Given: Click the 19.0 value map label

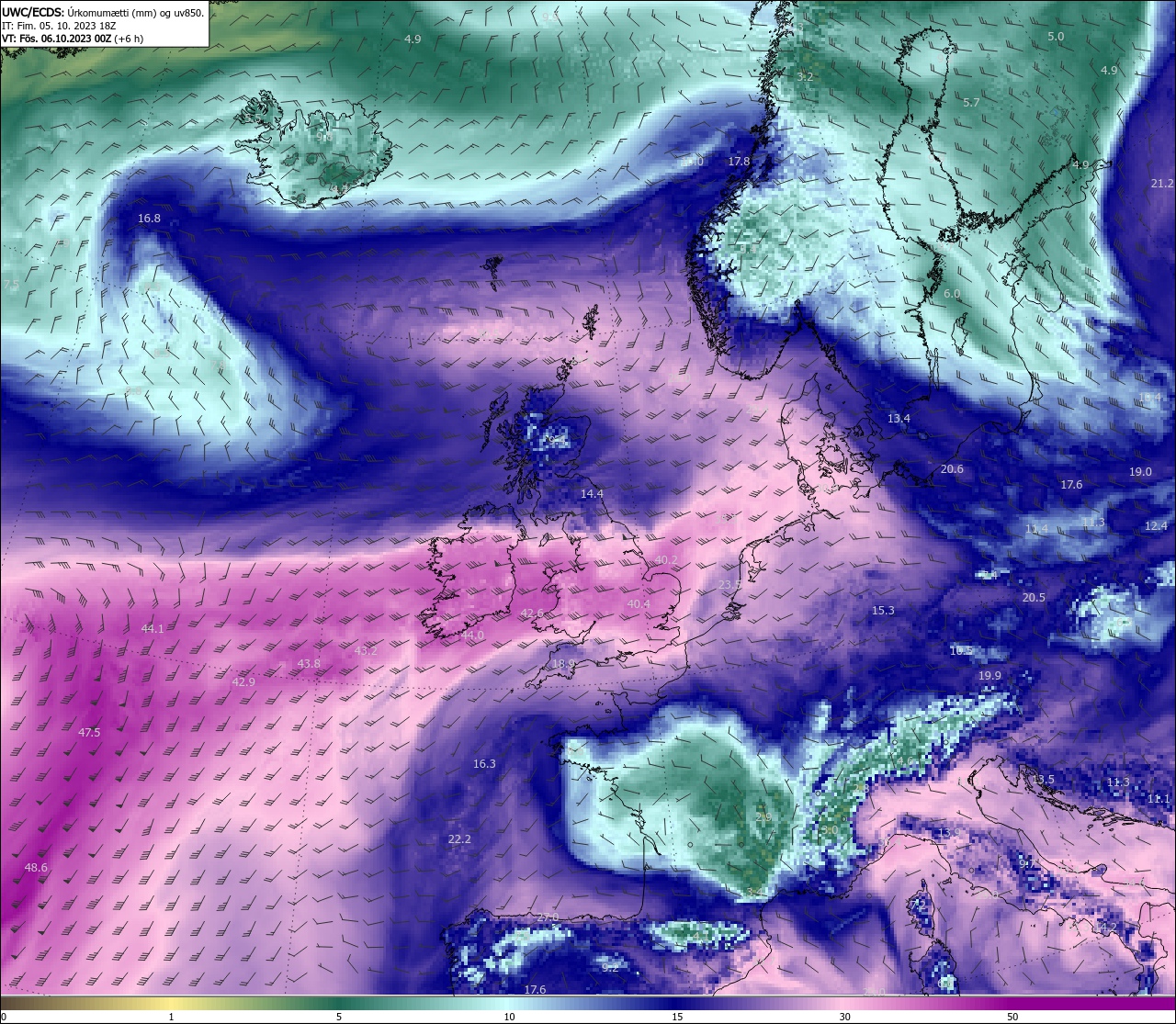Looking at the screenshot, I should [1140, 472].
